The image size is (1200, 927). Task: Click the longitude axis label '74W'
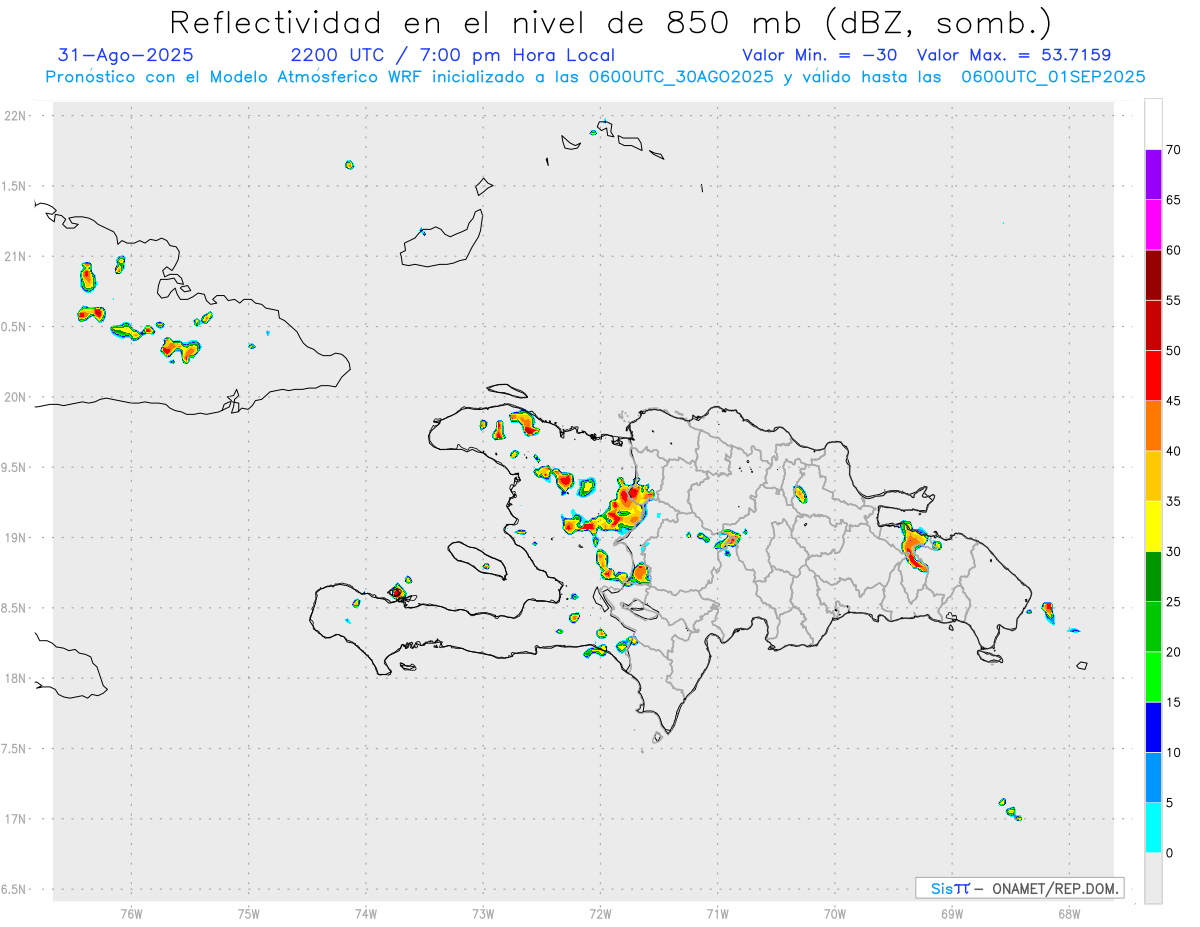[x=366, y=914]
